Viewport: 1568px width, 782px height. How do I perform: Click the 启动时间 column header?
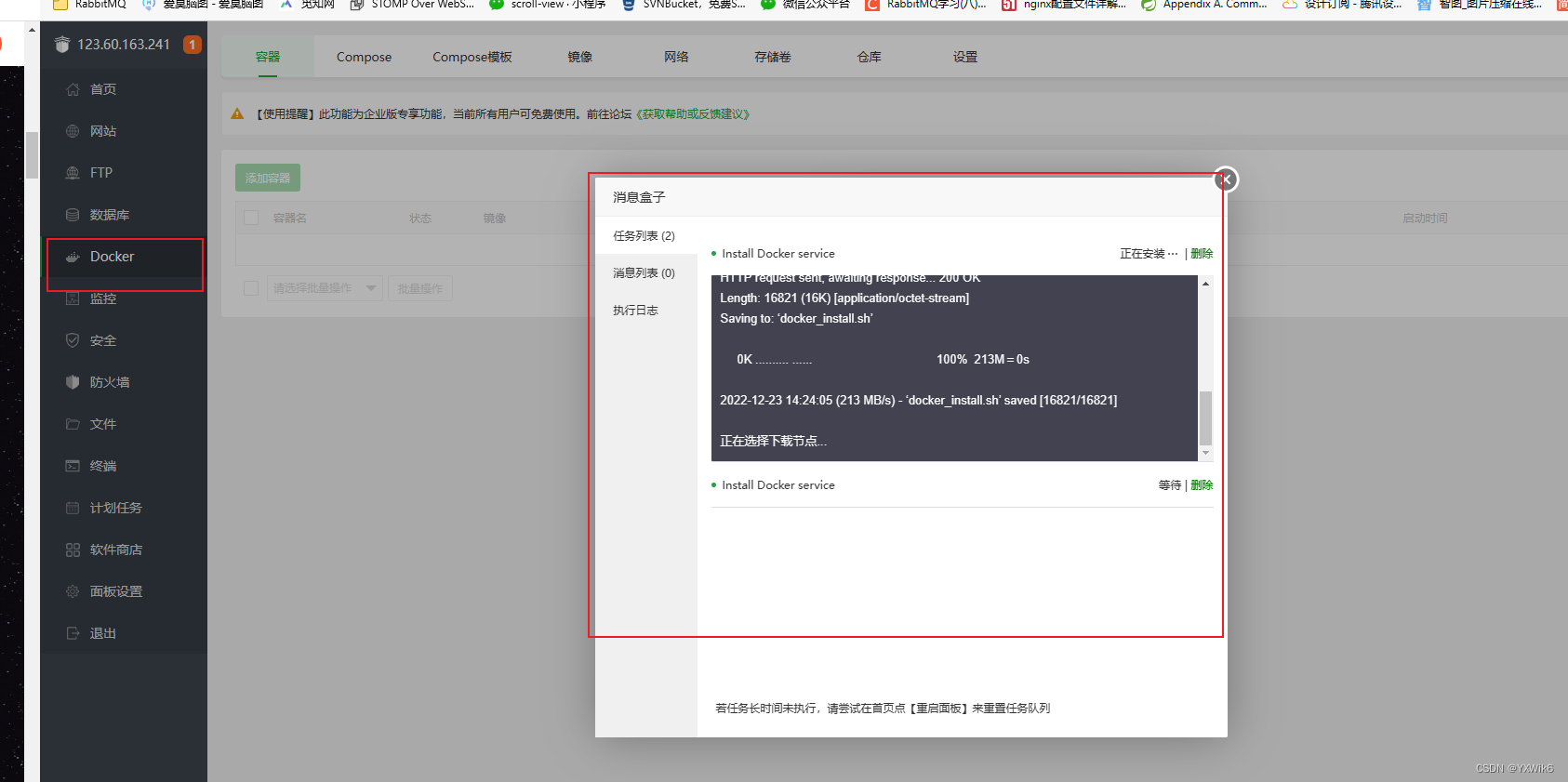tap(1425, 219)
